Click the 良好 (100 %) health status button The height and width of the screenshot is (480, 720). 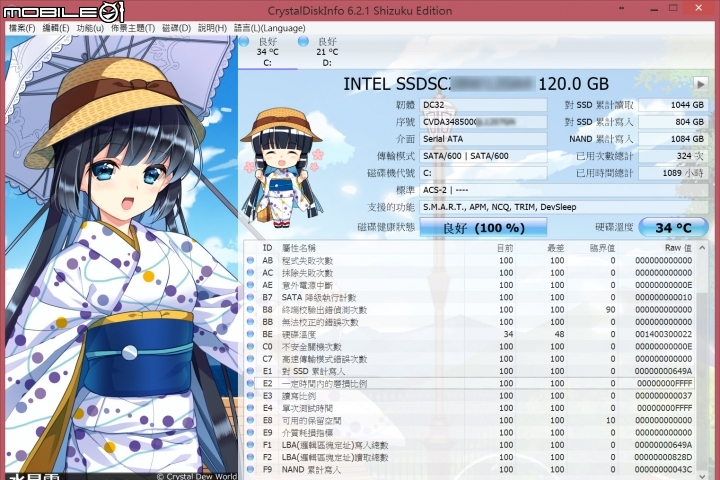click(x=483, y=227)
